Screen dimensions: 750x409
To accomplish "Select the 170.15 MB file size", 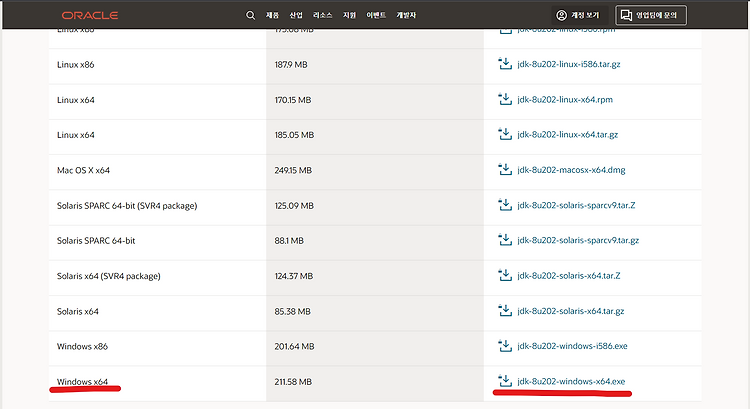I will [x=293, y=100].
